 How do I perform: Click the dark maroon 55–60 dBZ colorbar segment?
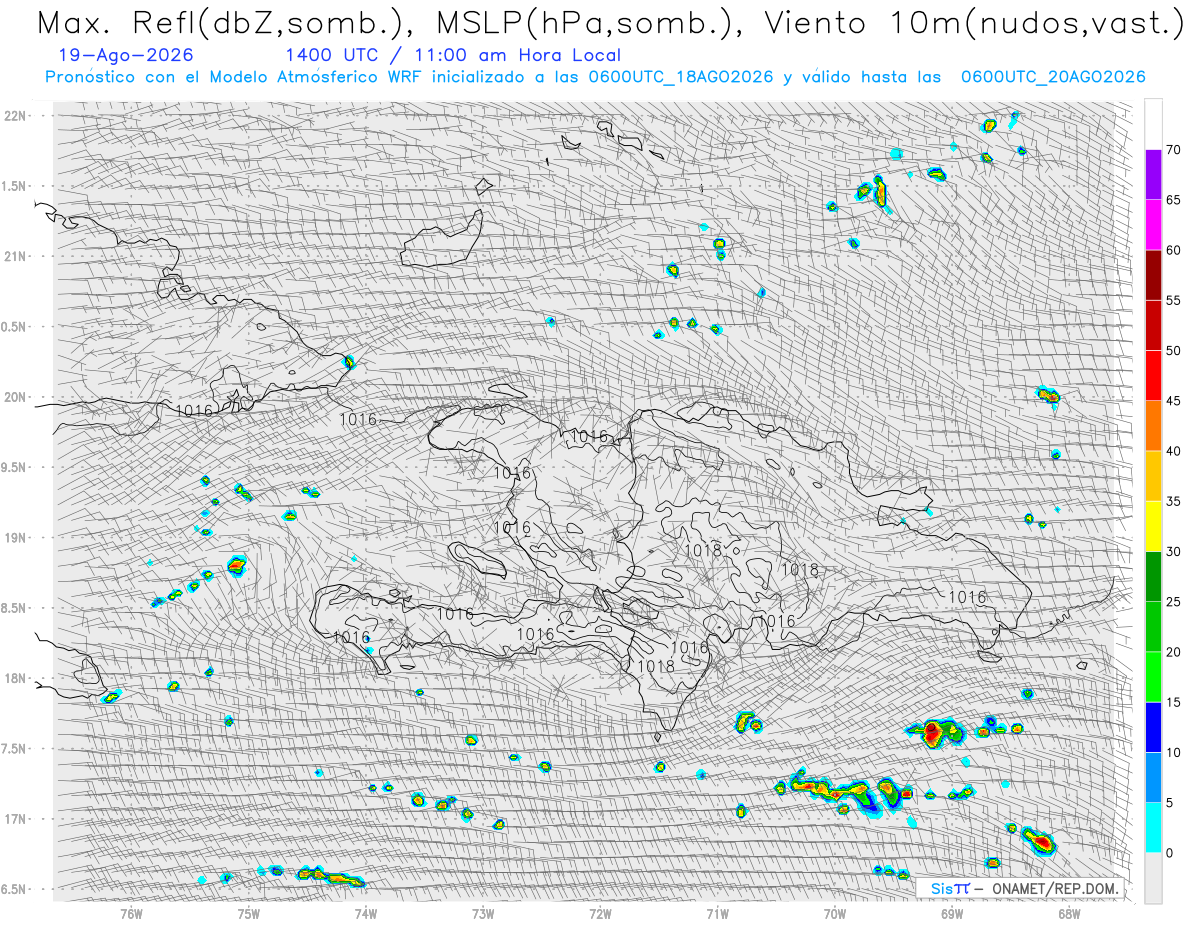point(1153,276)
